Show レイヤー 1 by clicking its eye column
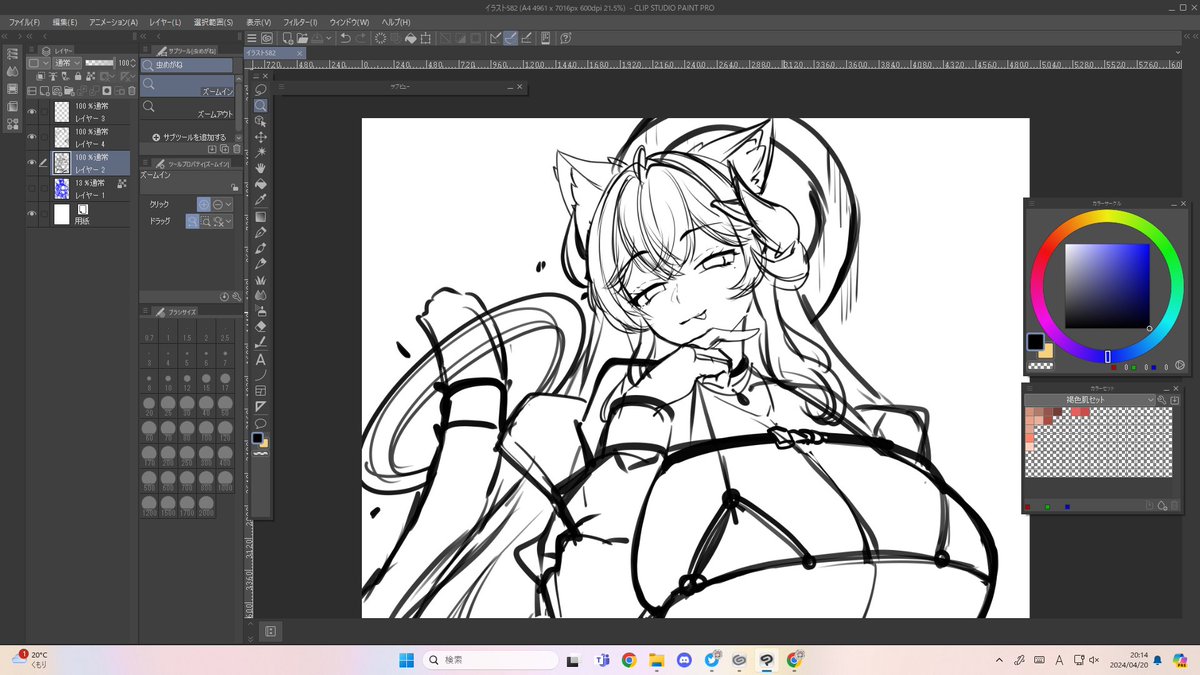Image resolution: width=1200 pixels, height=675 pixels. point(33,186)
